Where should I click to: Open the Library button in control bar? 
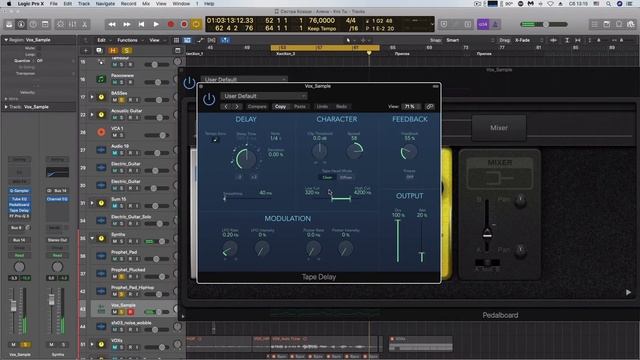coord(9,24)
